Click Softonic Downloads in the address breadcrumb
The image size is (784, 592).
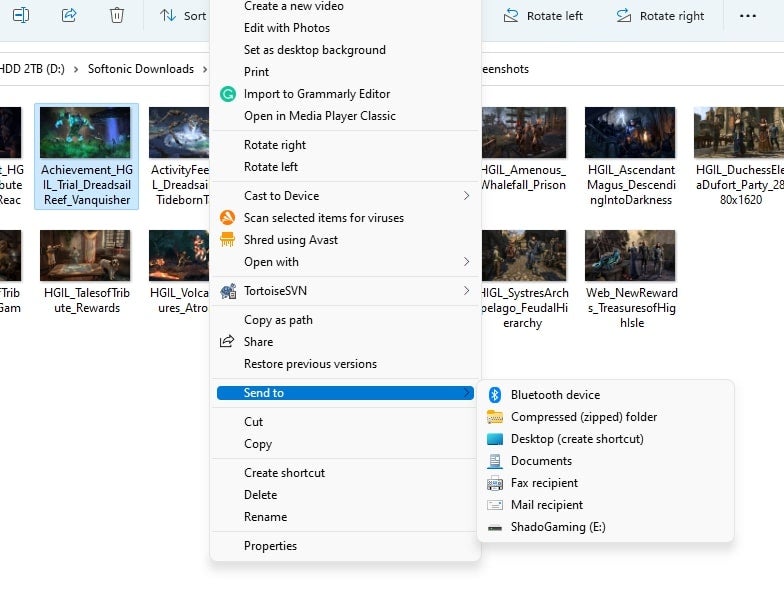tap(140, 69)
